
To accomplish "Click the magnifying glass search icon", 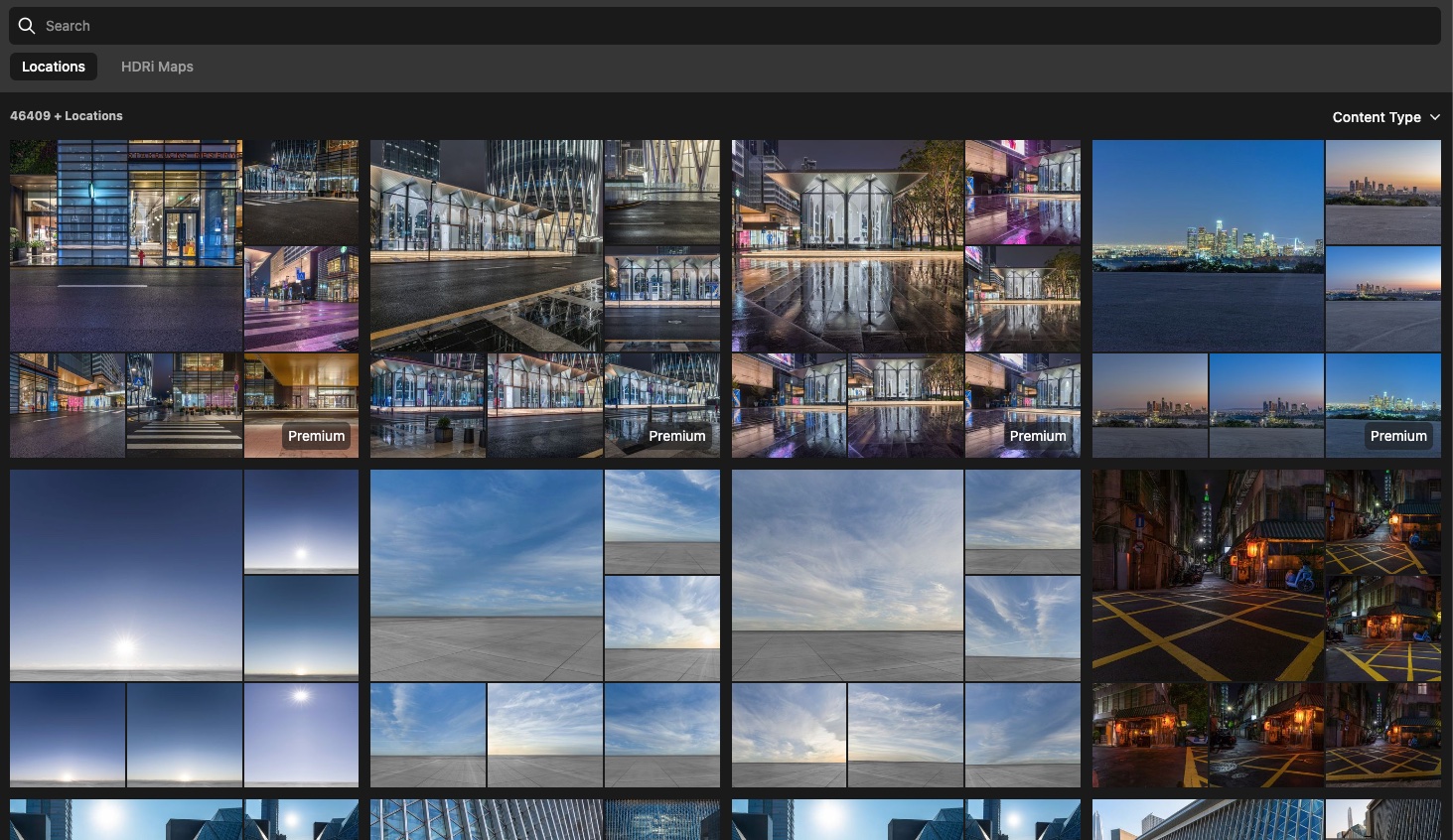I will tap(27, 26).
